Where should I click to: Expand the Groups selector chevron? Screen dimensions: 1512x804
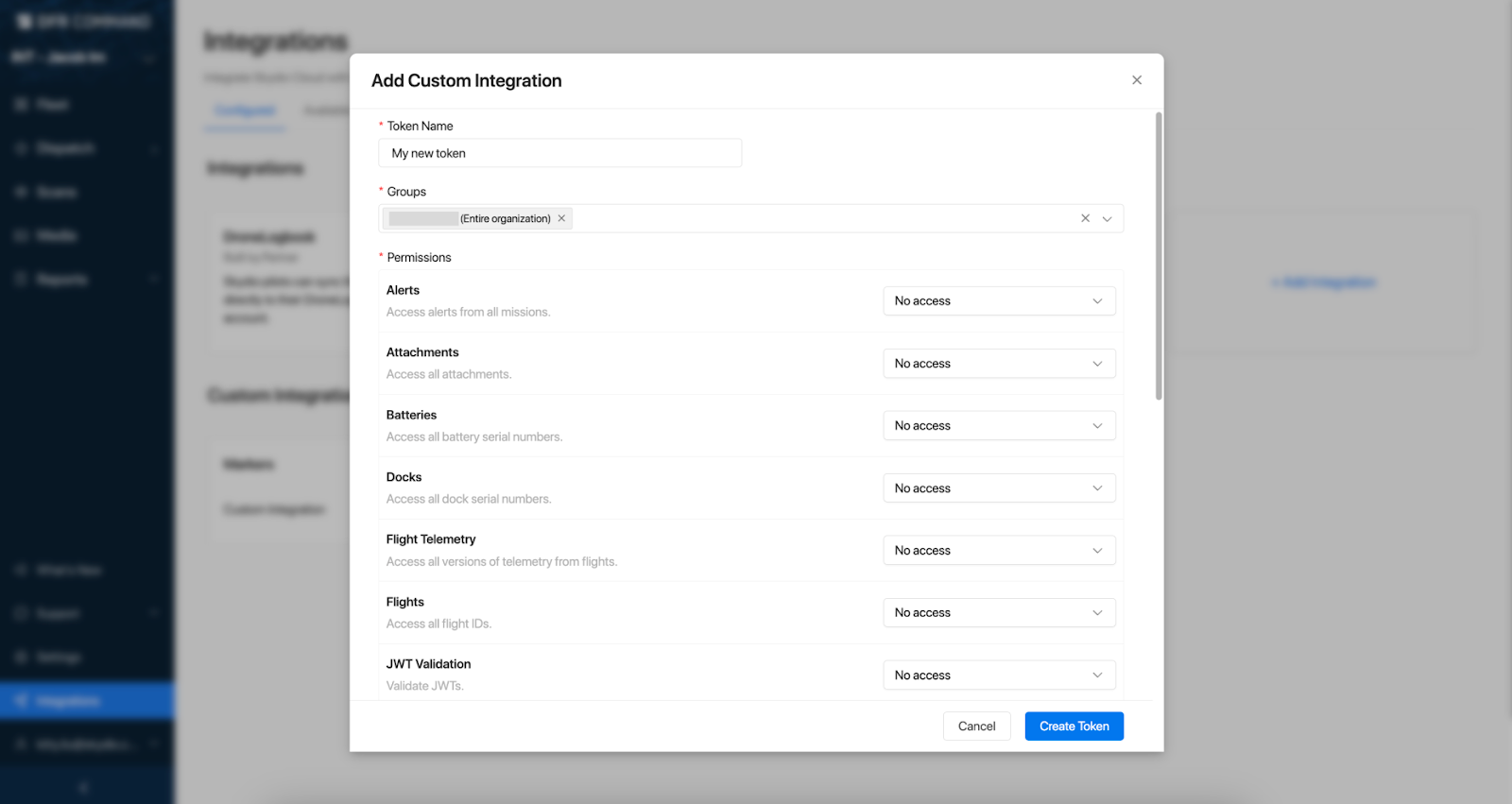(1107, 218)
